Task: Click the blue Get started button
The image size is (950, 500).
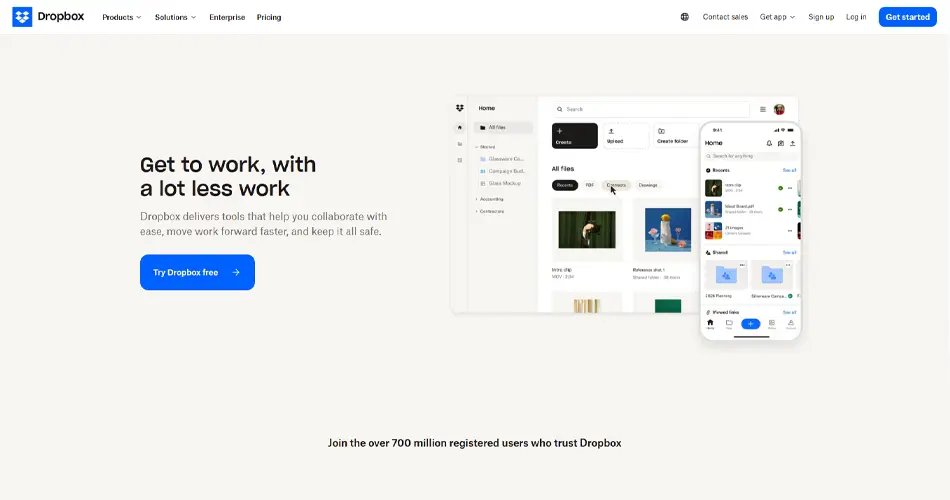Action: click(x=908, y=17)
